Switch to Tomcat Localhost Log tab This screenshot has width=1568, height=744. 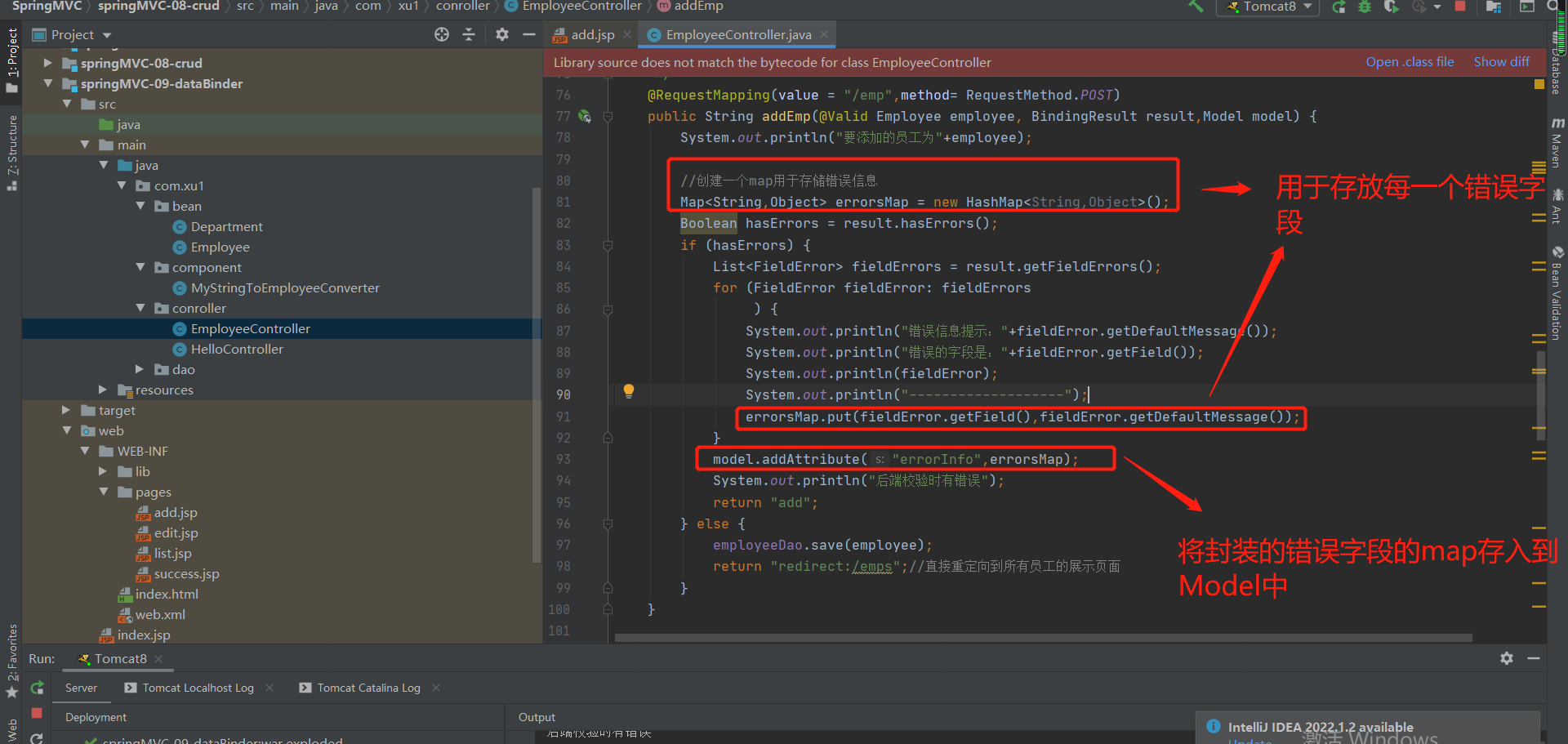tap(198, 688)
